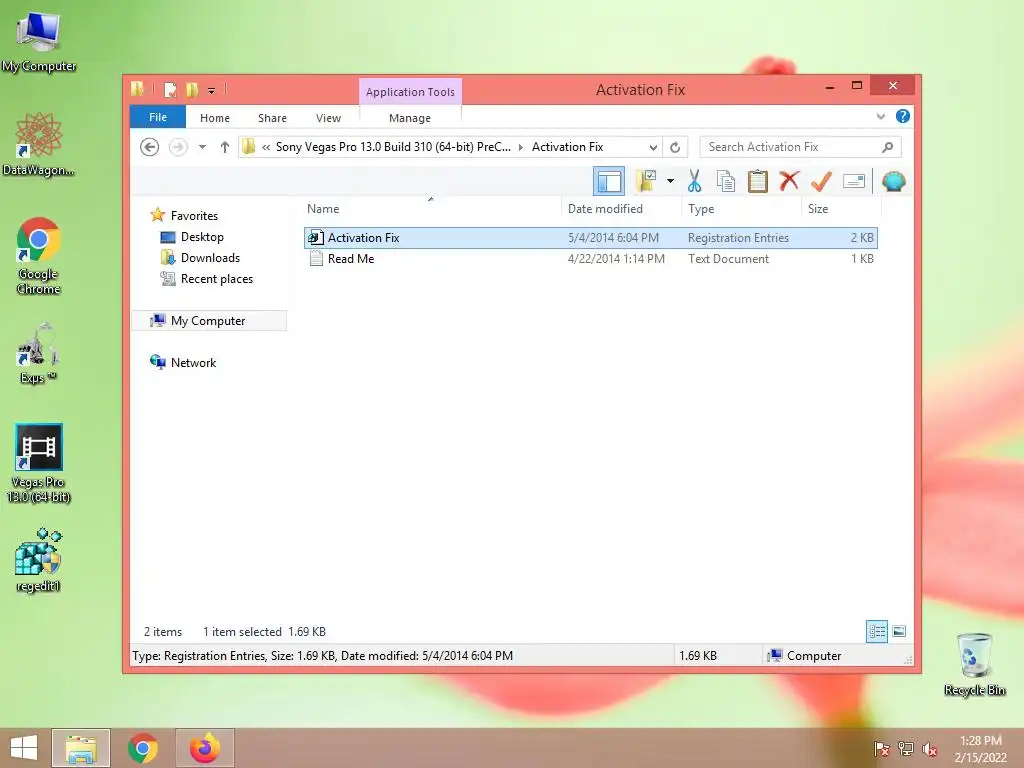Image resolution: width=1024 pixels, height=768 pixels.
Task: Expand the breadcrumb arrow before Activation Fix
Action: tap(520, 147)
